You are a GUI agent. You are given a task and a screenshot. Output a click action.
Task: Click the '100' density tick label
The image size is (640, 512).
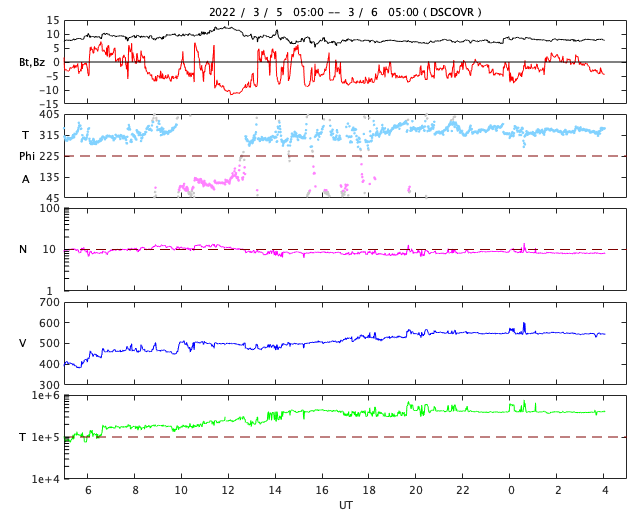pyautogui.click(x=50, y=208)
